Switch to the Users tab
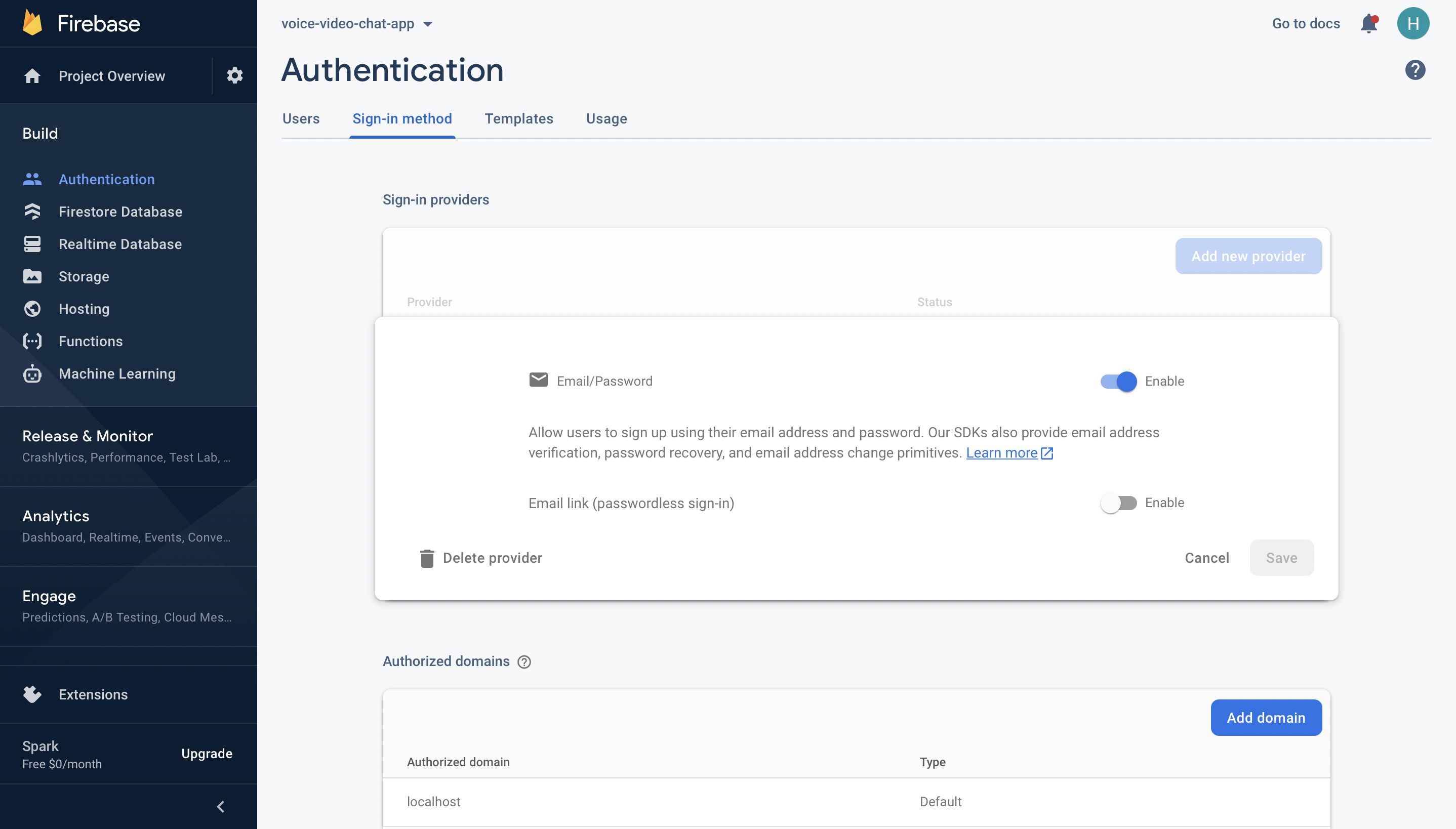The height and width of the screenshot is (829, 1456). click(301, 118)
